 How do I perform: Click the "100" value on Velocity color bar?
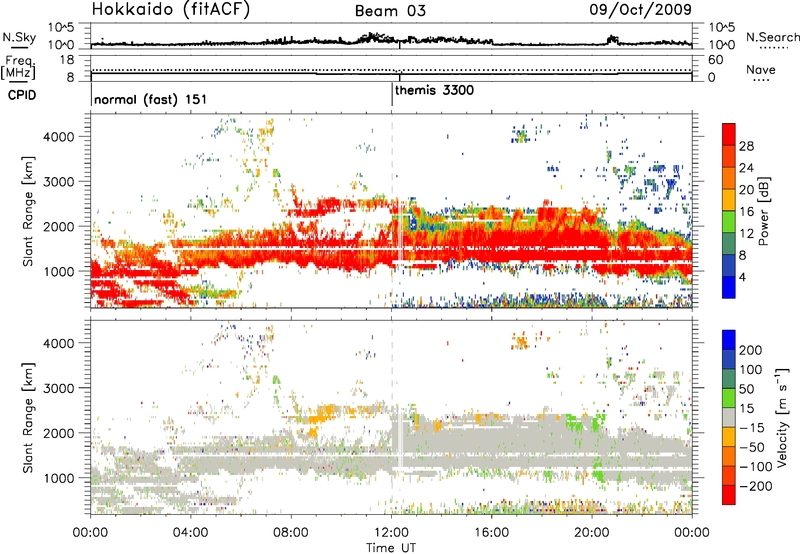(x=751, y=369)
